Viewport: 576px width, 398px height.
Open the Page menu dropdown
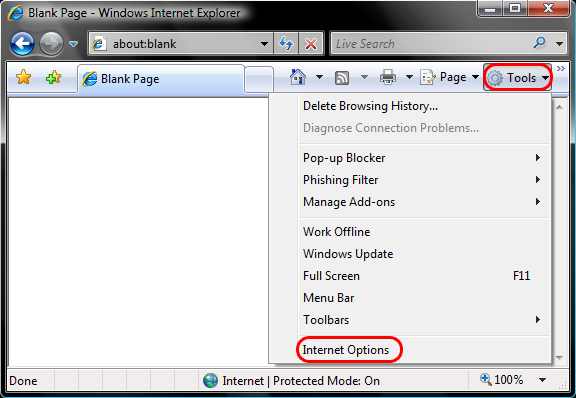point(450,77)
